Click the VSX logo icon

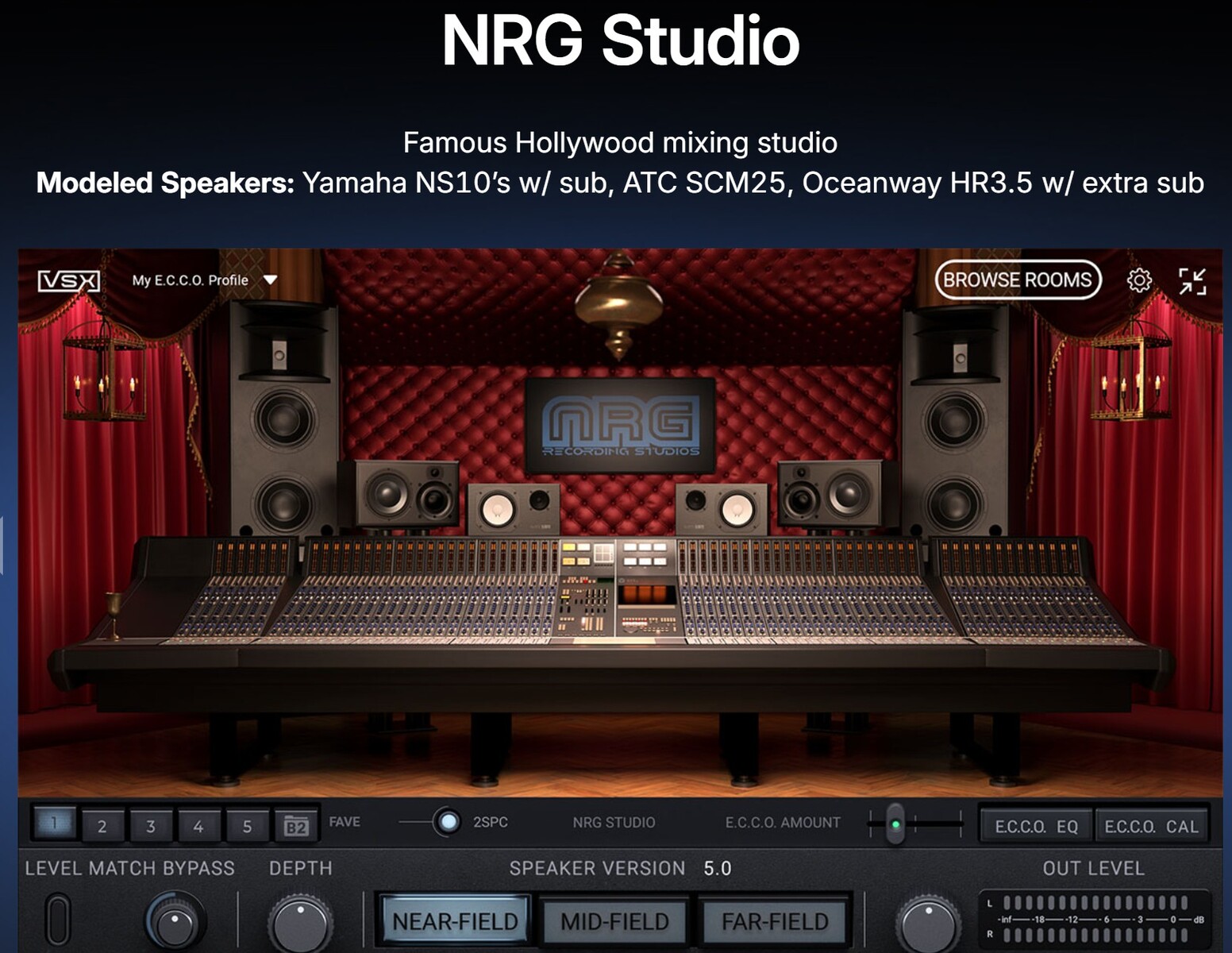69,281
